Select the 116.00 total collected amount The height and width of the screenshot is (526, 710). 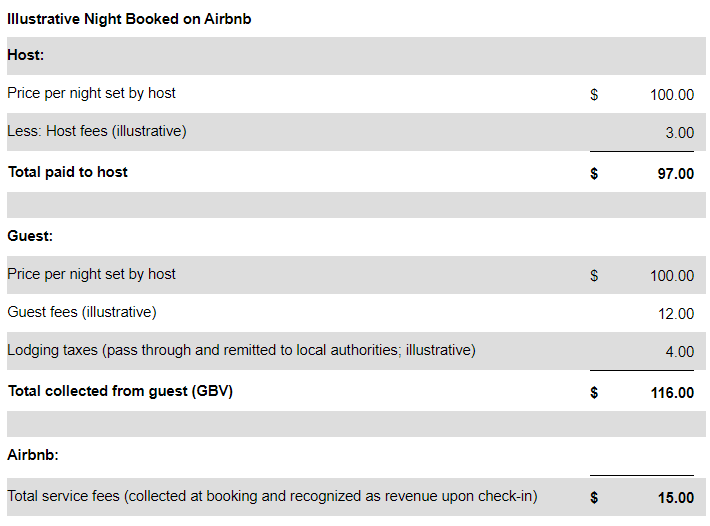tap(672, 393)
